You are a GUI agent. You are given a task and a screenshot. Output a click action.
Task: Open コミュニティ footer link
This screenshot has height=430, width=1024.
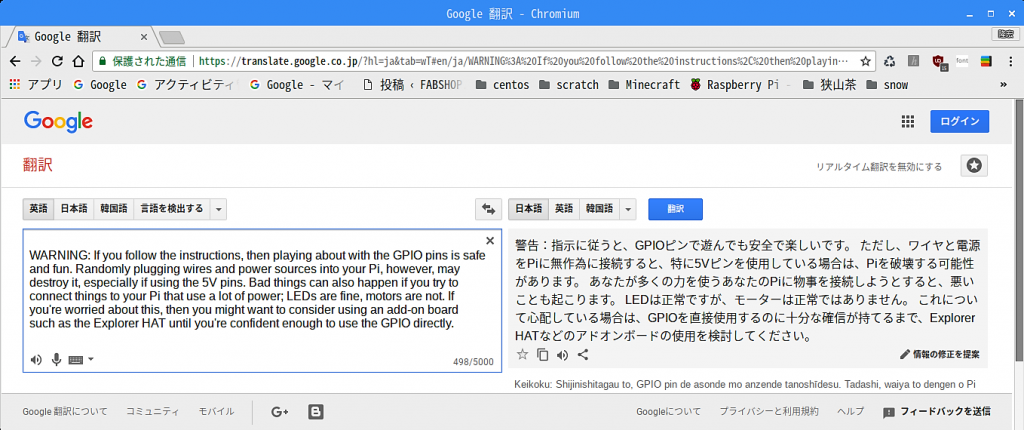(x=152, y=412)
